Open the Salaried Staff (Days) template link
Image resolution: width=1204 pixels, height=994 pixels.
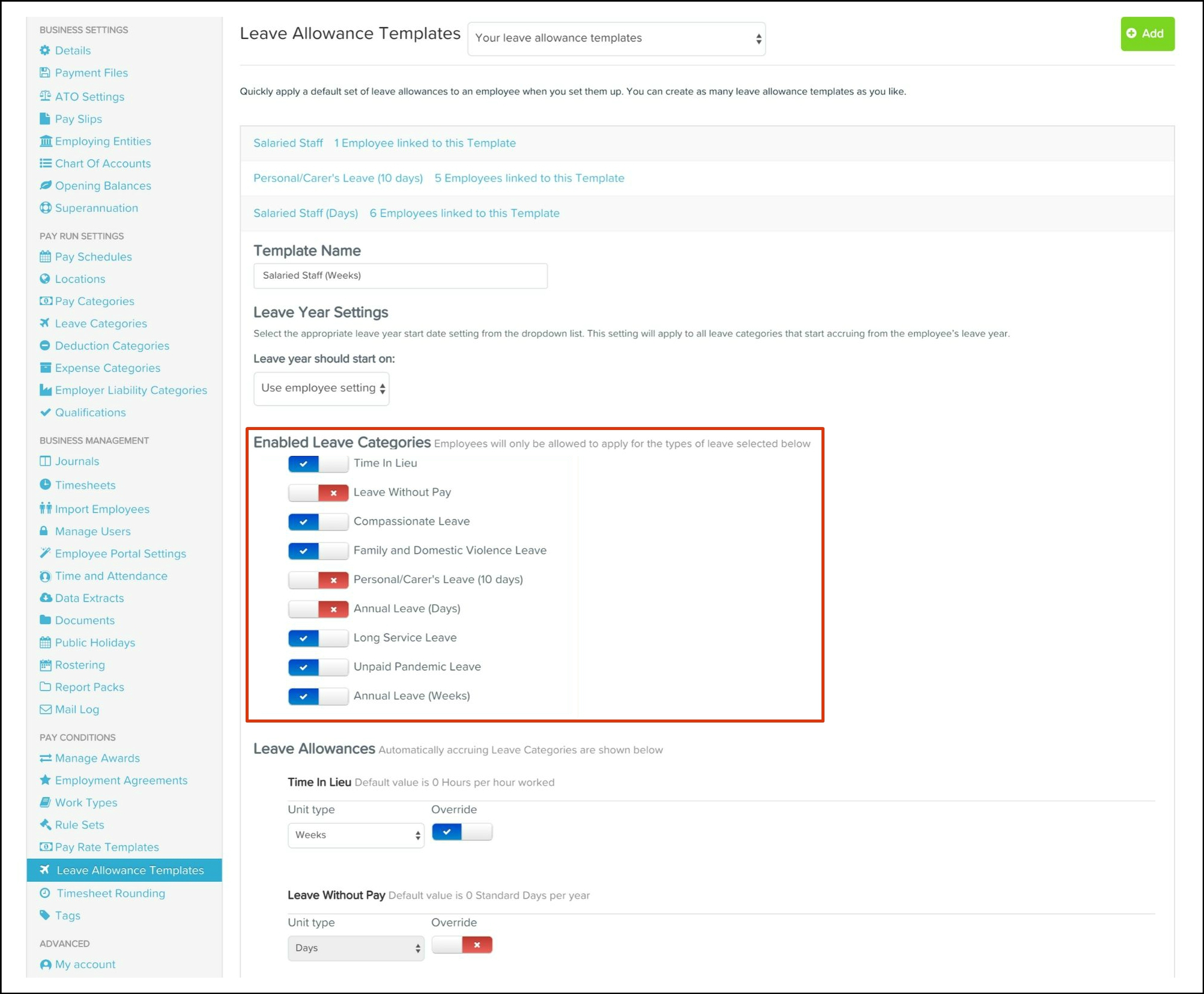306,213
